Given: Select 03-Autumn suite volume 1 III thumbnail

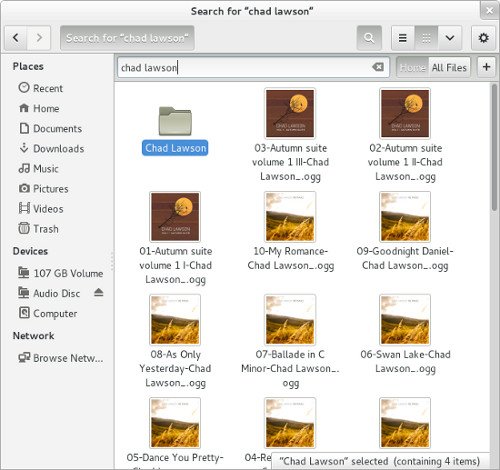Looking at the screenshot, I should 290,113.
